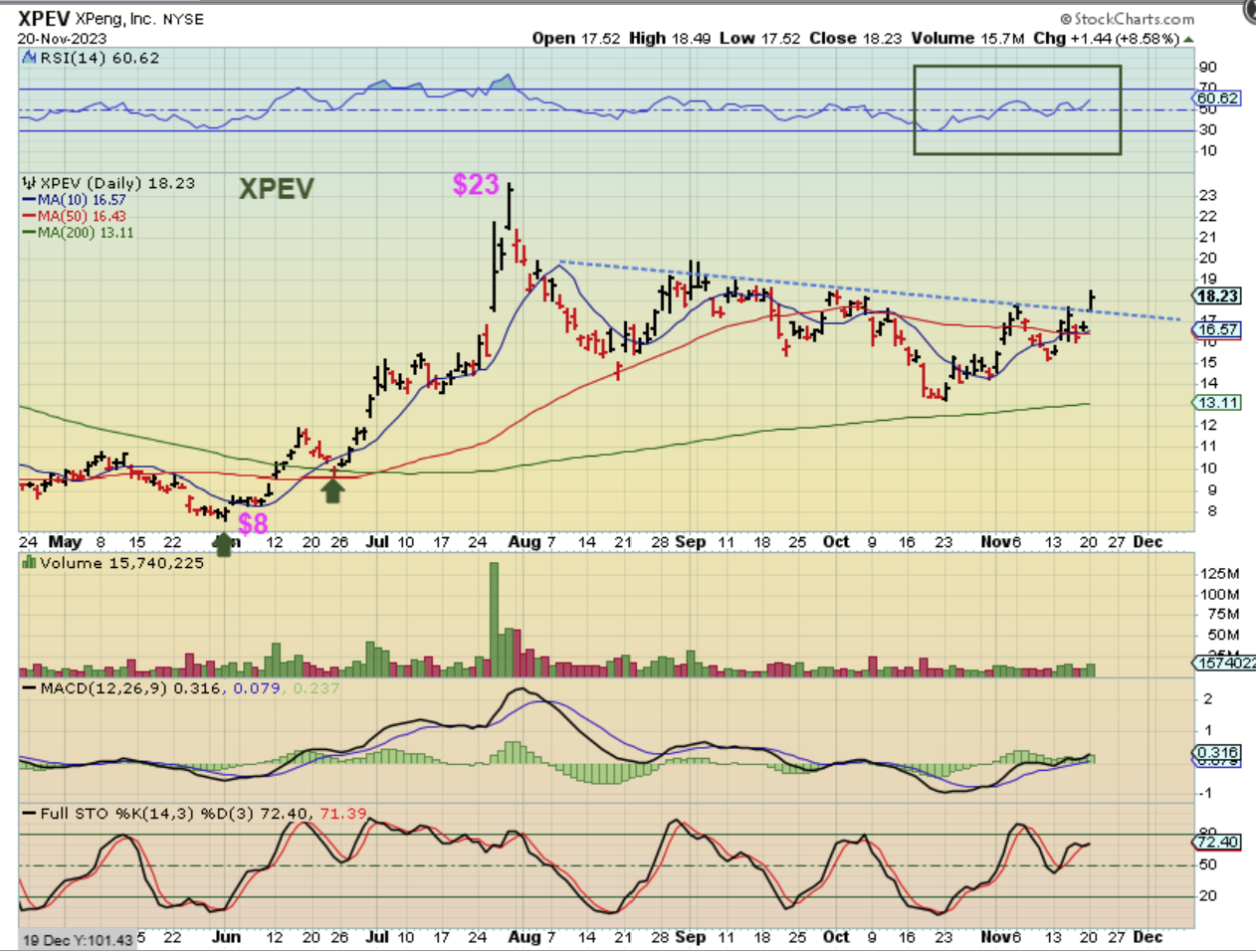
Task: Click the 19 Dec Y:101.43 crosshair readout
Action: pos(77,940)
